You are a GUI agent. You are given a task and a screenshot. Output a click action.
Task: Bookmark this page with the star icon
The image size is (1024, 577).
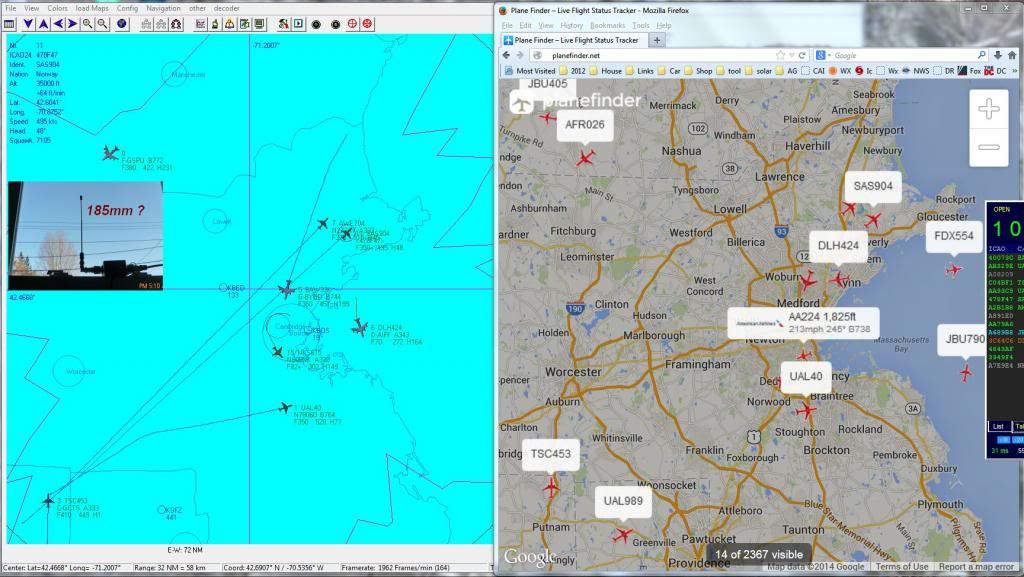point(780,55)
